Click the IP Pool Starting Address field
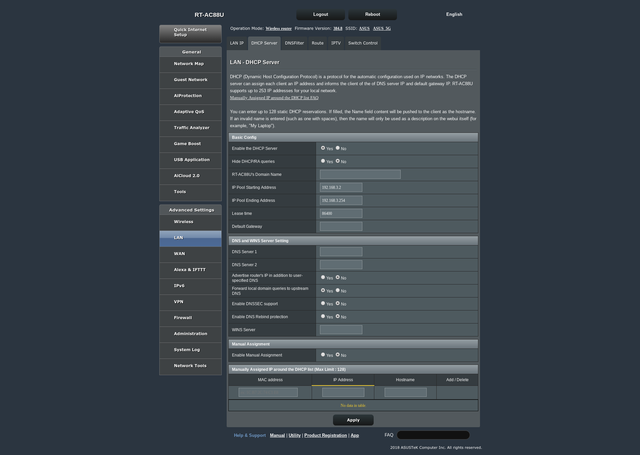 tap(341, 187)
